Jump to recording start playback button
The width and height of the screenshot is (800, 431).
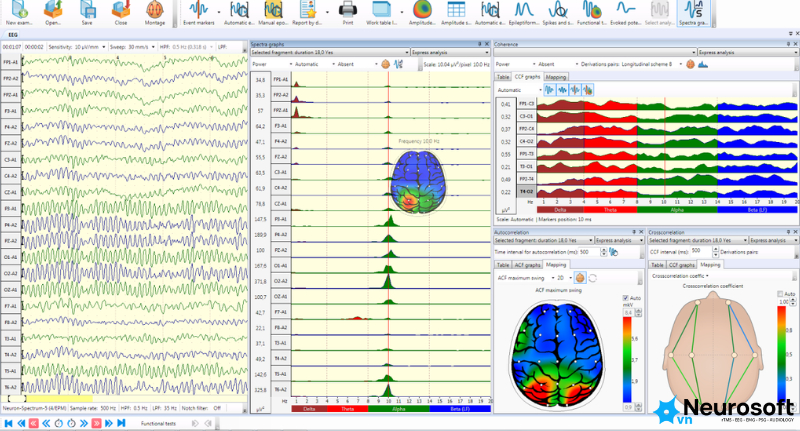coord(8,423)
